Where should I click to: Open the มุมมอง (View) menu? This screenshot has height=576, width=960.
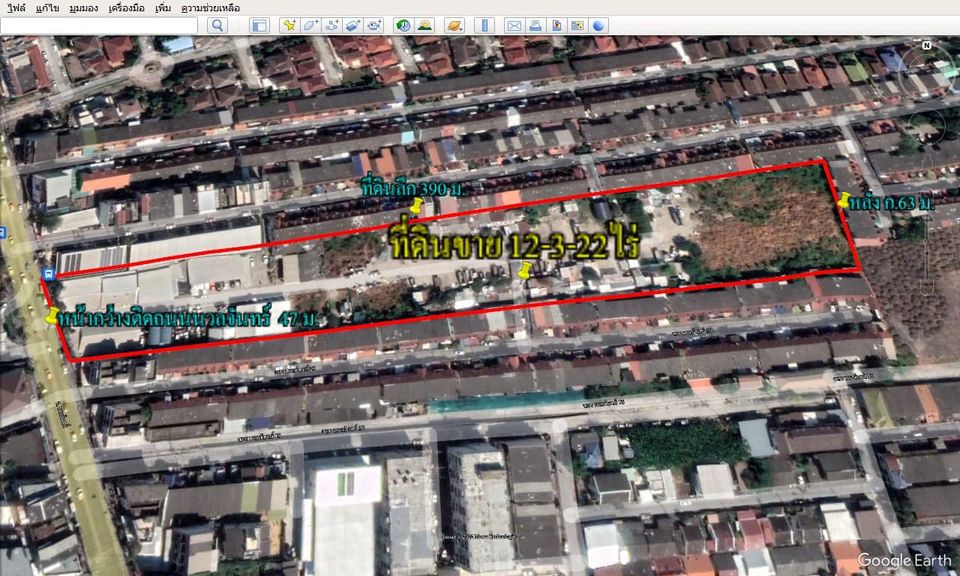pyautogui.click(x=84, y=8)
